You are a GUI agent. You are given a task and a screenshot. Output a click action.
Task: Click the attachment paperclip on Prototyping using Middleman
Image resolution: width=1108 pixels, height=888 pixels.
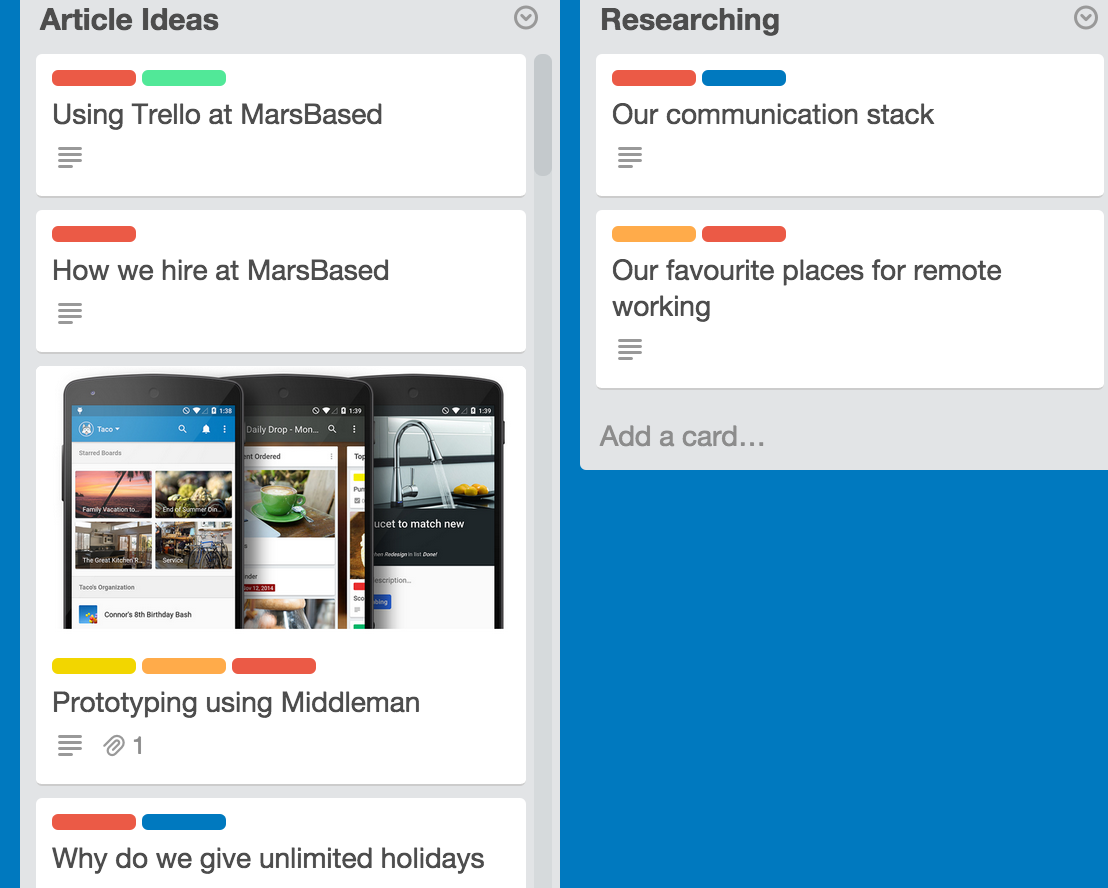112,745
